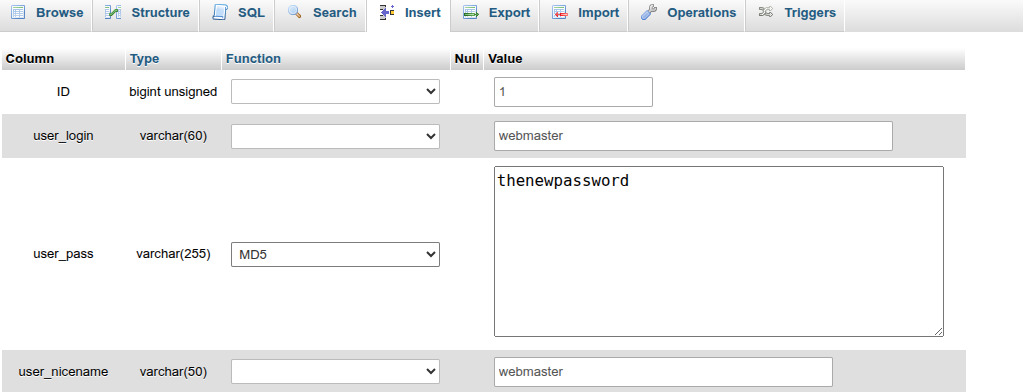1023x392 pixels.
Task: Click the ID value field containing 1
Action: [x=573, y=92]
